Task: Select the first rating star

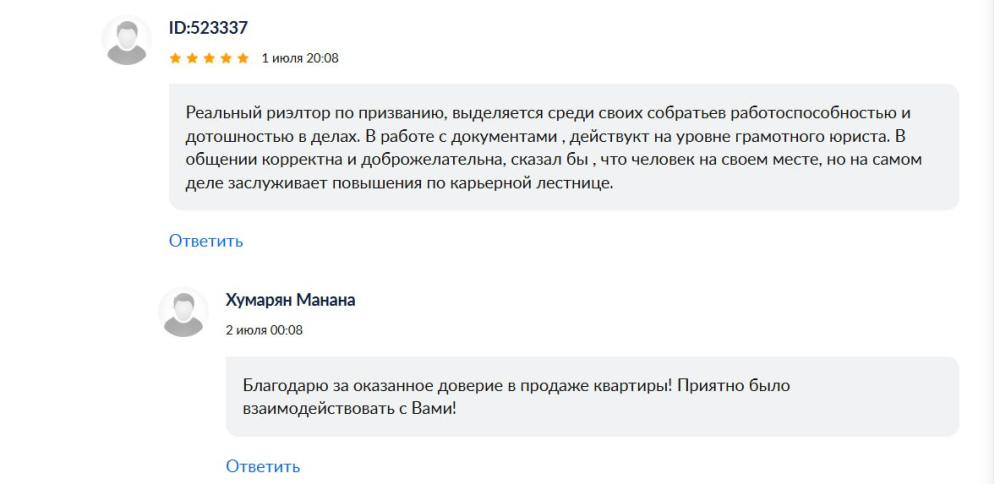Action: point(175,59)
